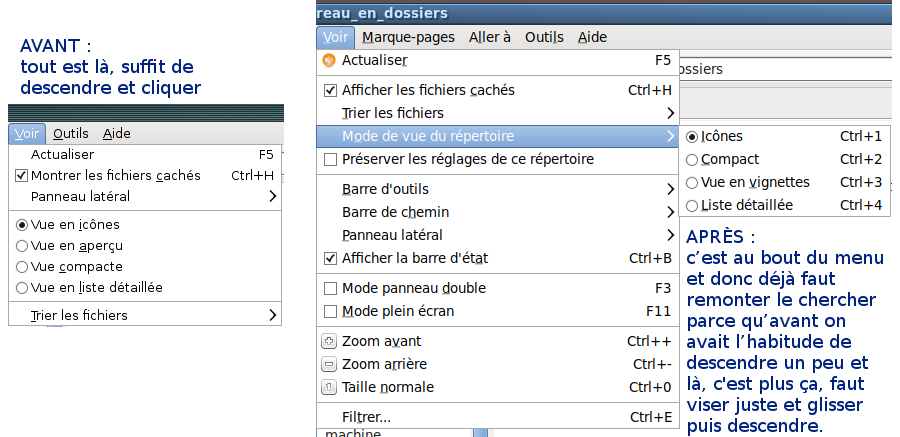Expand the Barre de chemin submenu

[x=498, y=212]
